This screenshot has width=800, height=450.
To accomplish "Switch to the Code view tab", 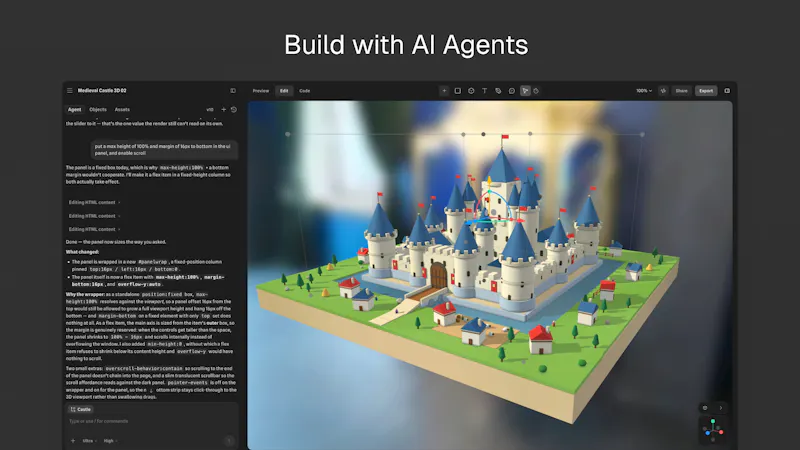I will [x=305, y=91].
